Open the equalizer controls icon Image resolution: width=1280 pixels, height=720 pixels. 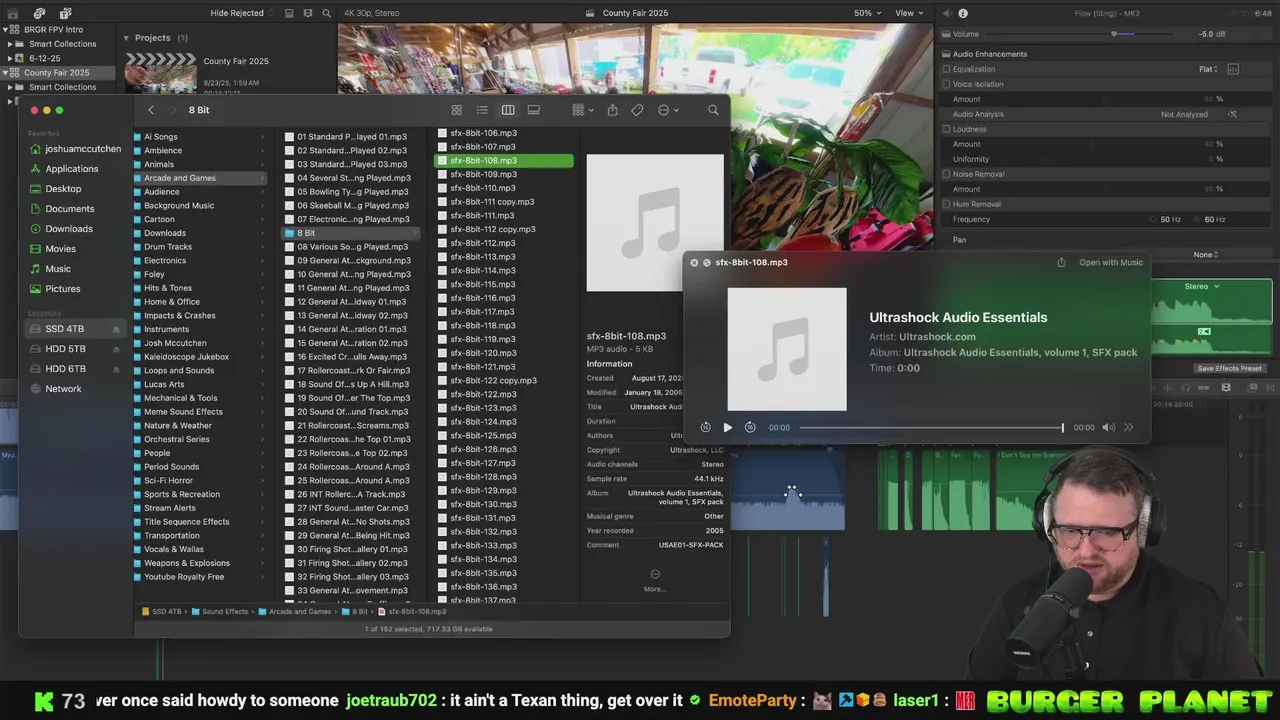click(x=1233, y=69)
